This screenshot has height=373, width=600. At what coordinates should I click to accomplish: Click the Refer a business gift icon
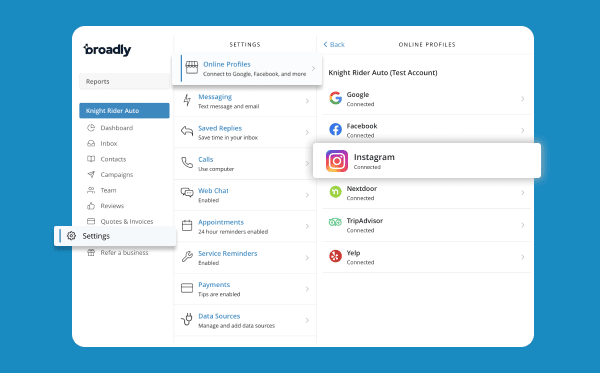(91, 252)
